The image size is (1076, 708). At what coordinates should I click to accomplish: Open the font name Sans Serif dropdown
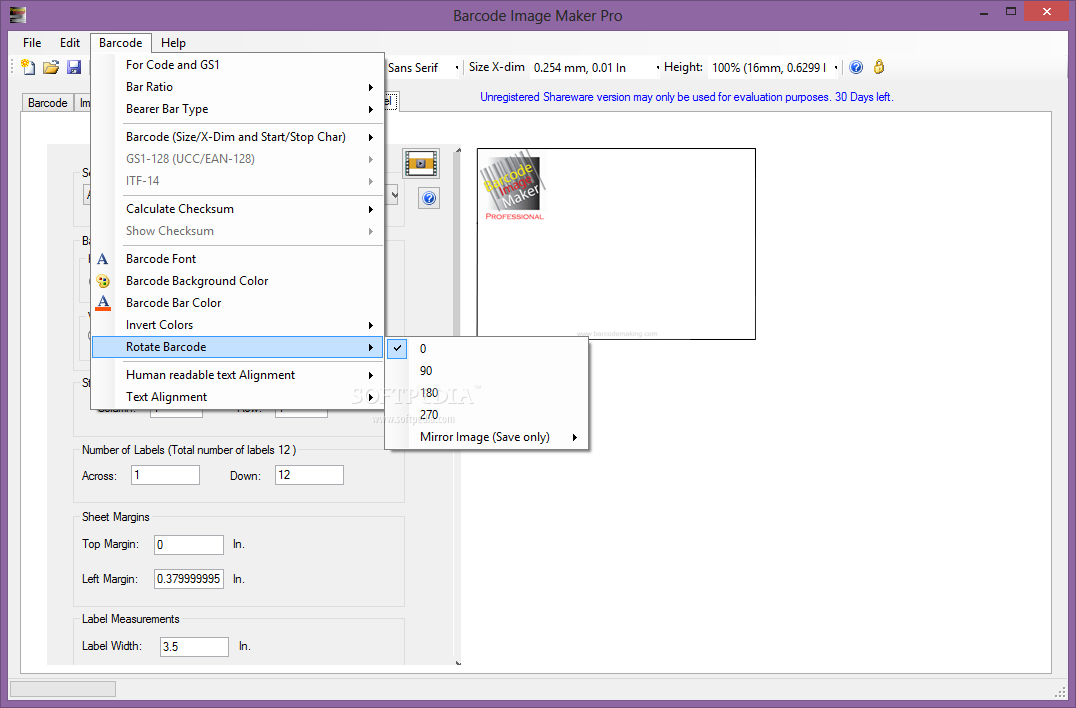[457, 67]
